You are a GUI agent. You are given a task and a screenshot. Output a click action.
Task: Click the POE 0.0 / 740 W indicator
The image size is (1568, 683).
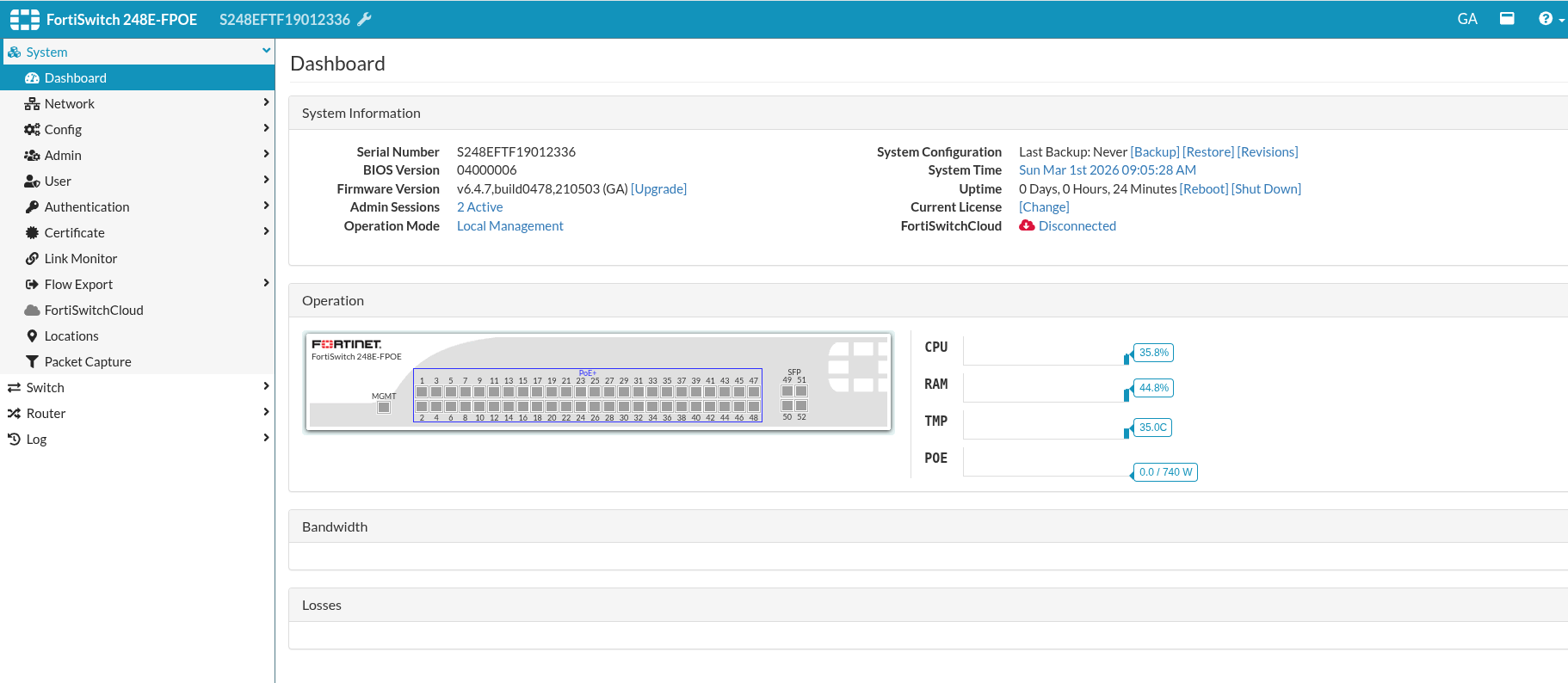click(1165, 472)
